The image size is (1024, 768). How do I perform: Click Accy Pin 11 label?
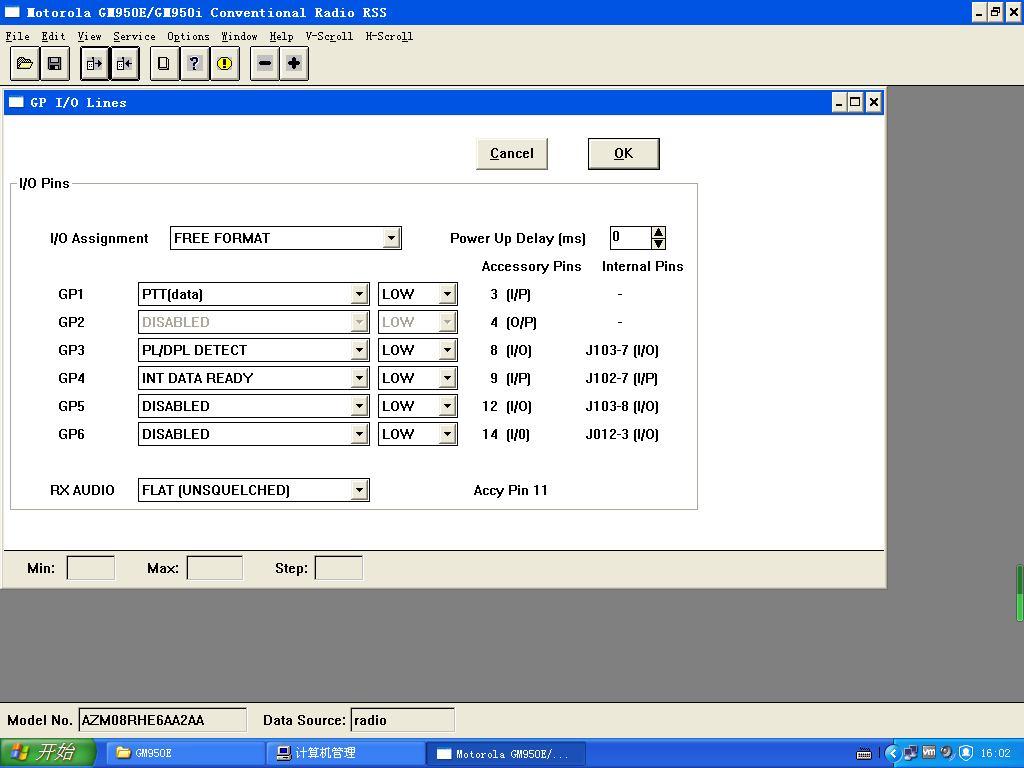click(x=511, y=490)
